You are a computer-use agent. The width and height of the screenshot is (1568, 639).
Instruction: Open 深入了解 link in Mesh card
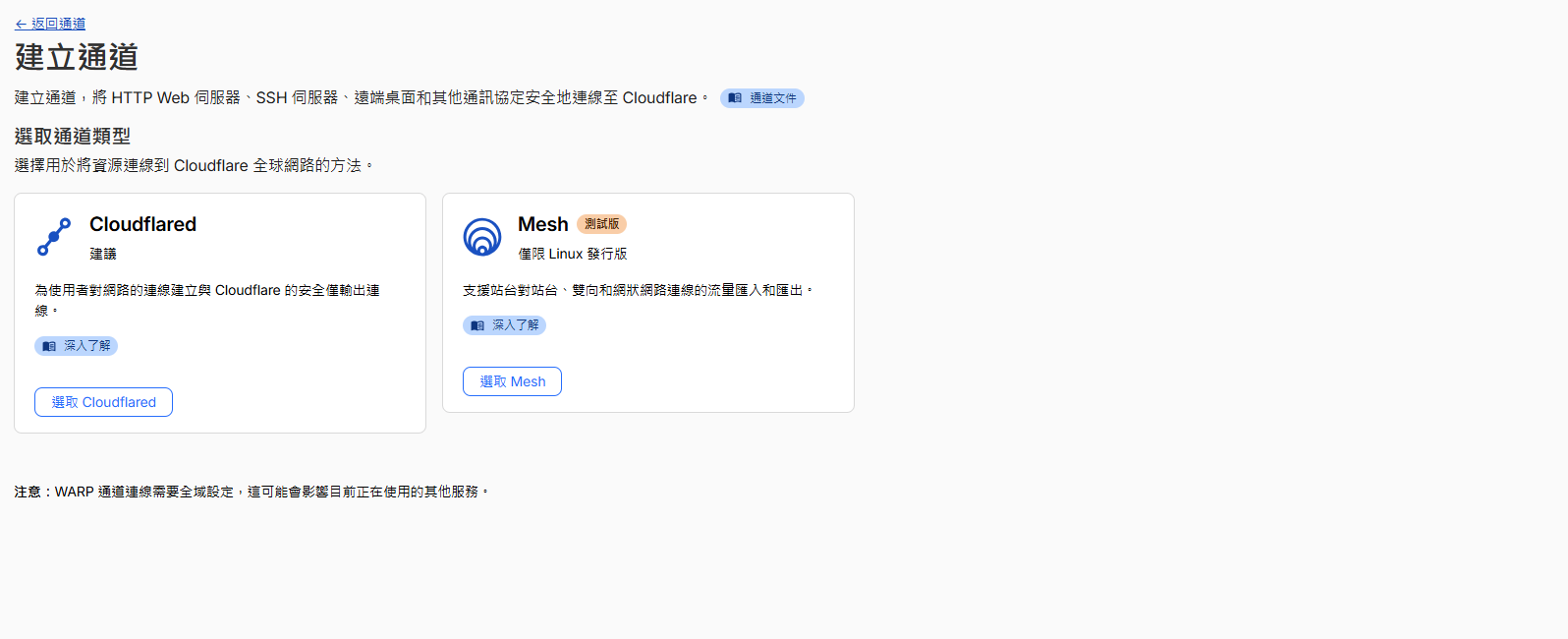point(505,325)
